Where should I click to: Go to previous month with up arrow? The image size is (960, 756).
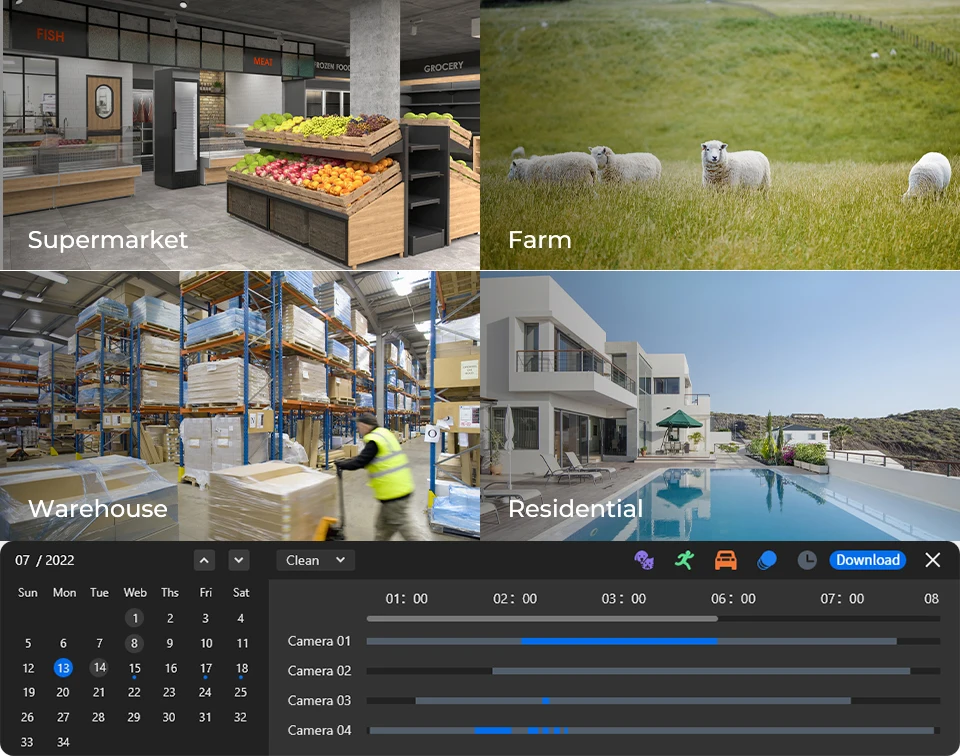(204, 560)
